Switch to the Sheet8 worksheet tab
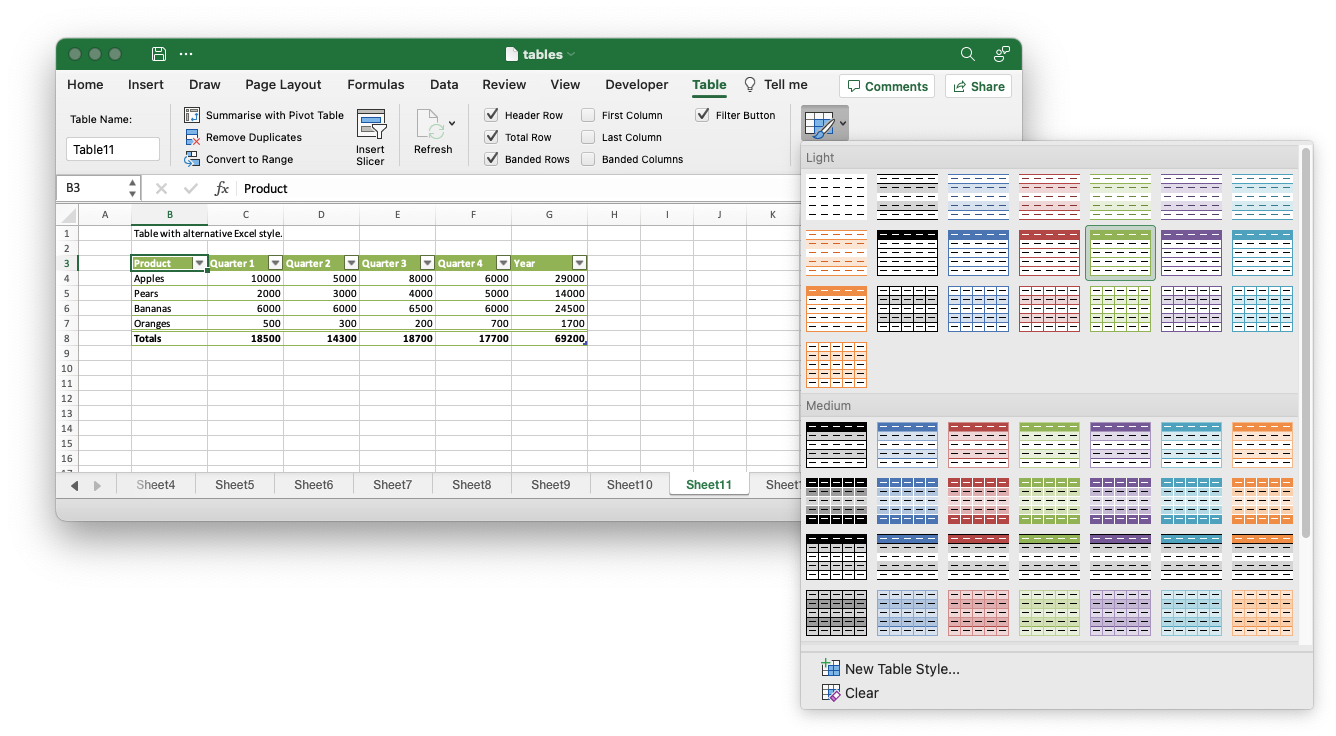This screenshot has height=736, width=1336. click(471, 485)
